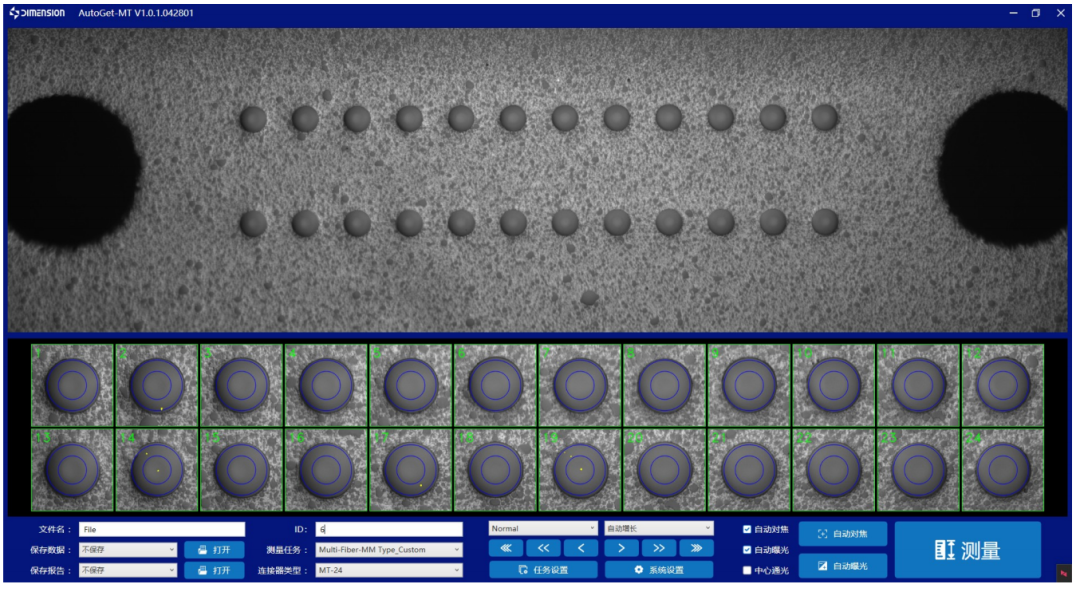Expand the 保存数据 dropdown
This screenshot has width=1080, height=592.
pyautogui.click(x=127, y=549)
